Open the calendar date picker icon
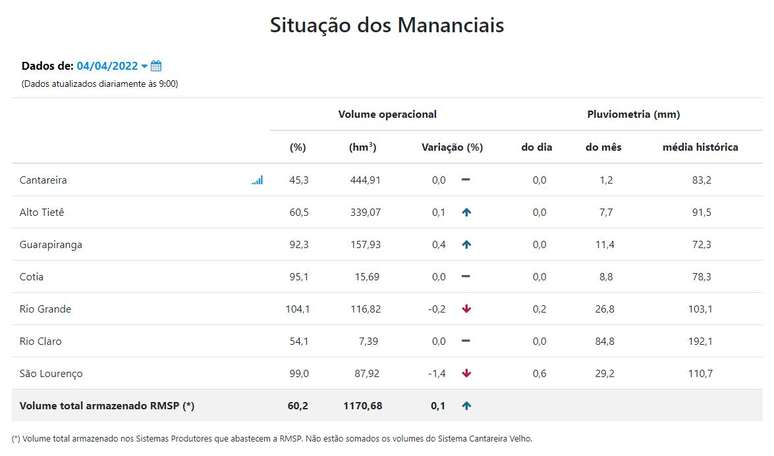The image size is (774, 456). (156, 66)
